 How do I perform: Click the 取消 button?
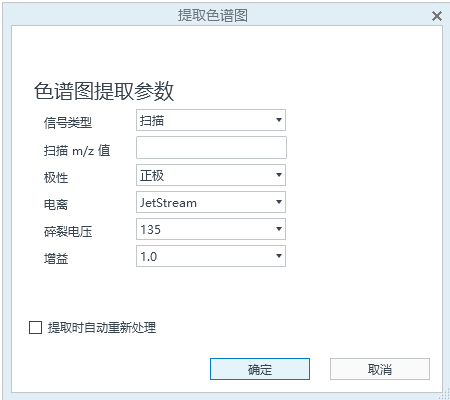(x=380, y=369)
